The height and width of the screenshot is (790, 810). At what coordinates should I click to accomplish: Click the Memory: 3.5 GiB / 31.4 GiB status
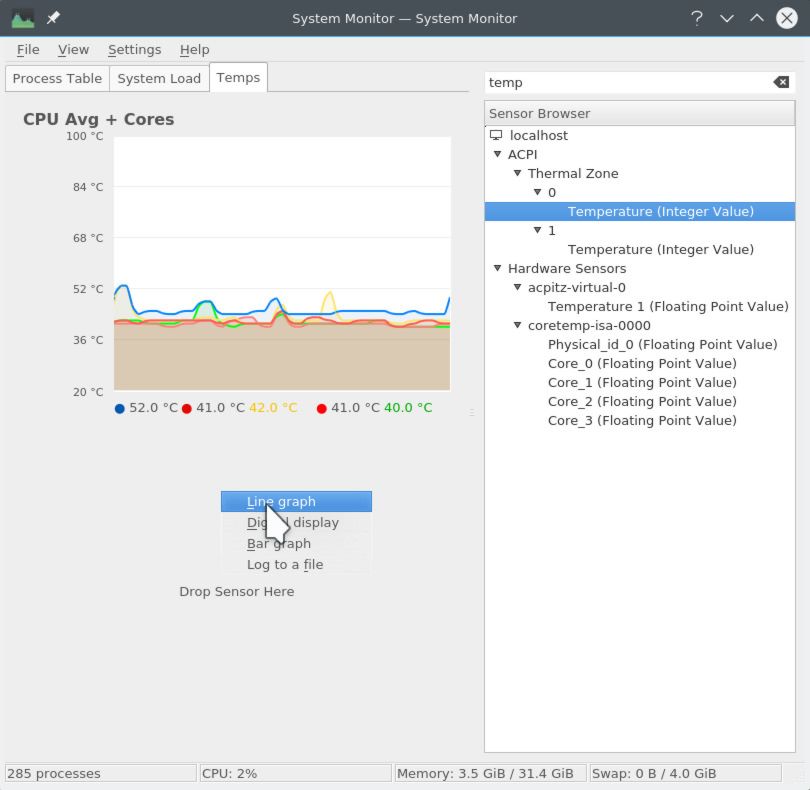(491, 773)
